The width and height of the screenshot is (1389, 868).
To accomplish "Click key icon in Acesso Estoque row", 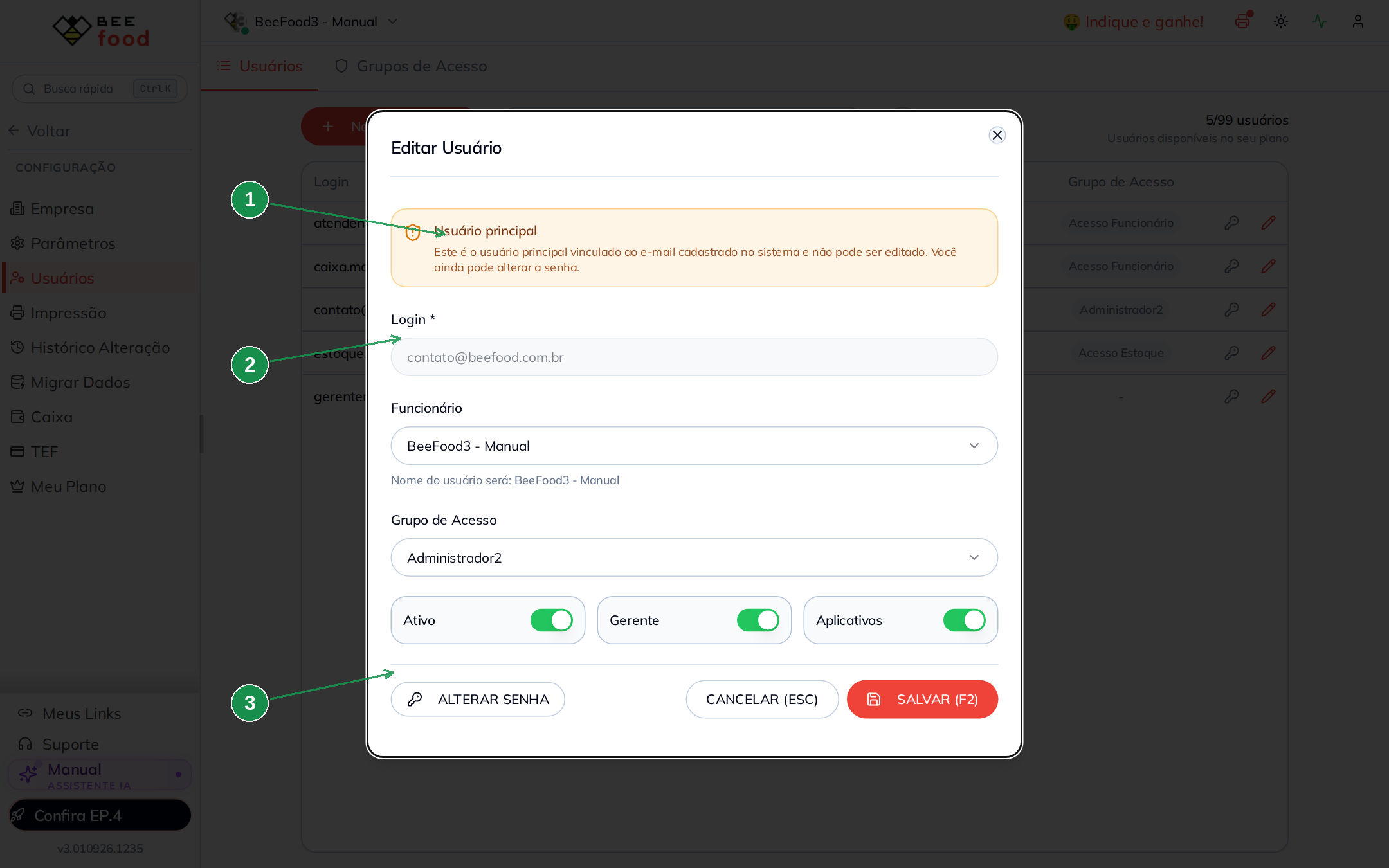I will [x=1231, y=353].
